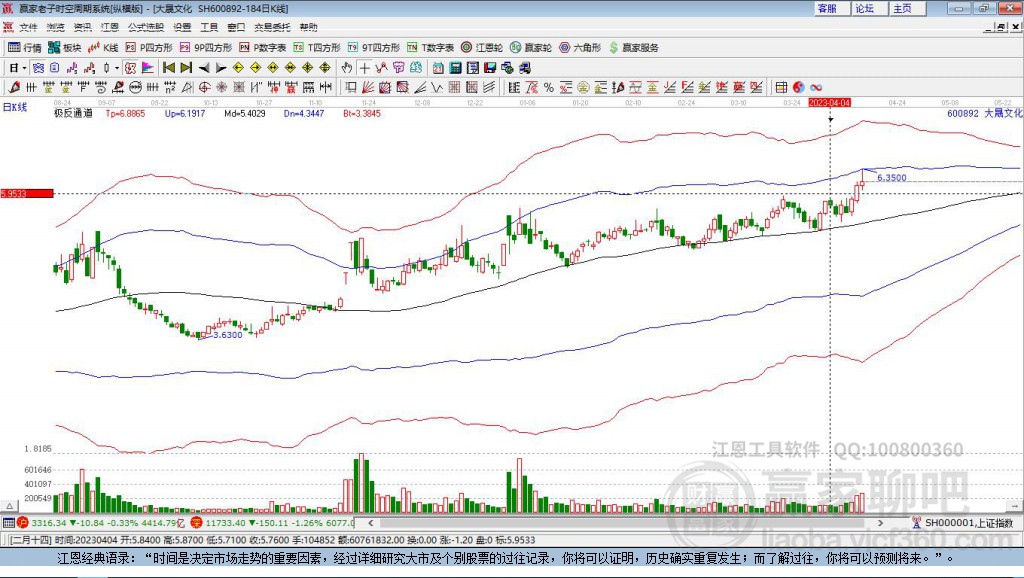The width and height of the screenshot is (1024, 578).
Task: Open the 交易委托 menu
Action: pos(272,27)
